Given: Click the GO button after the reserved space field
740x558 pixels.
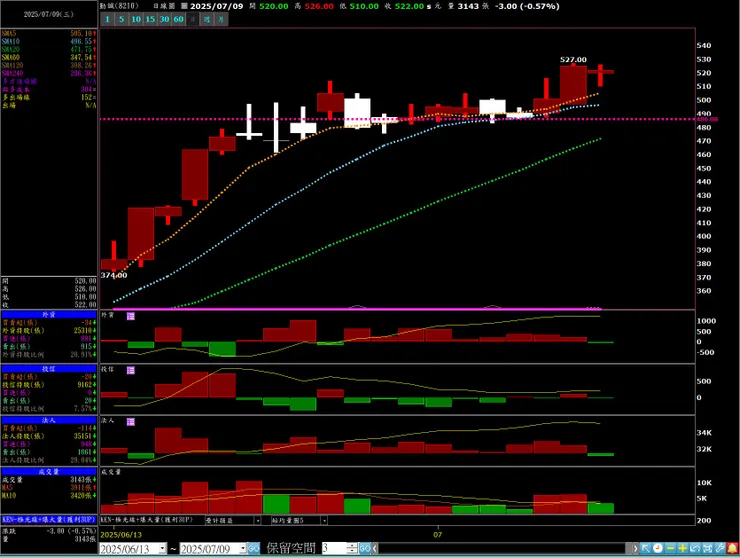Looking at the screenshot, I should [x=365, y=549].
